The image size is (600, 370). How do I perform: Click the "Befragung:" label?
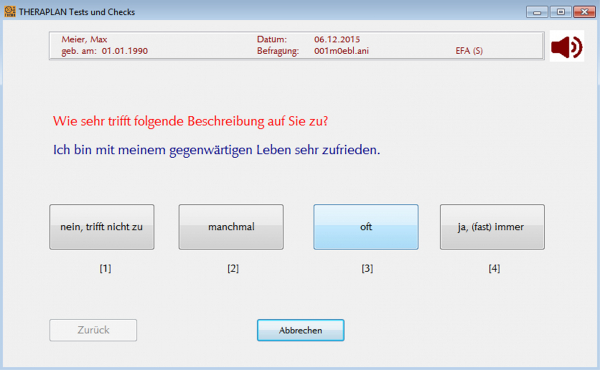(278, 51)
